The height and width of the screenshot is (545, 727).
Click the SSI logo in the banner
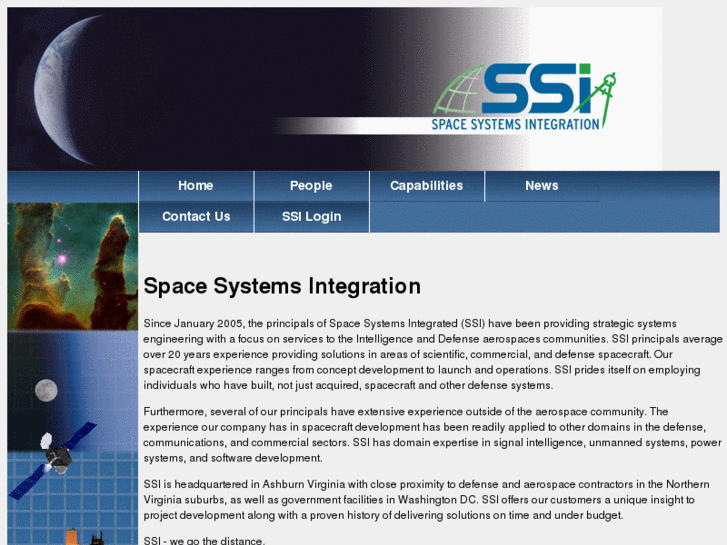(x=524, y=96)
